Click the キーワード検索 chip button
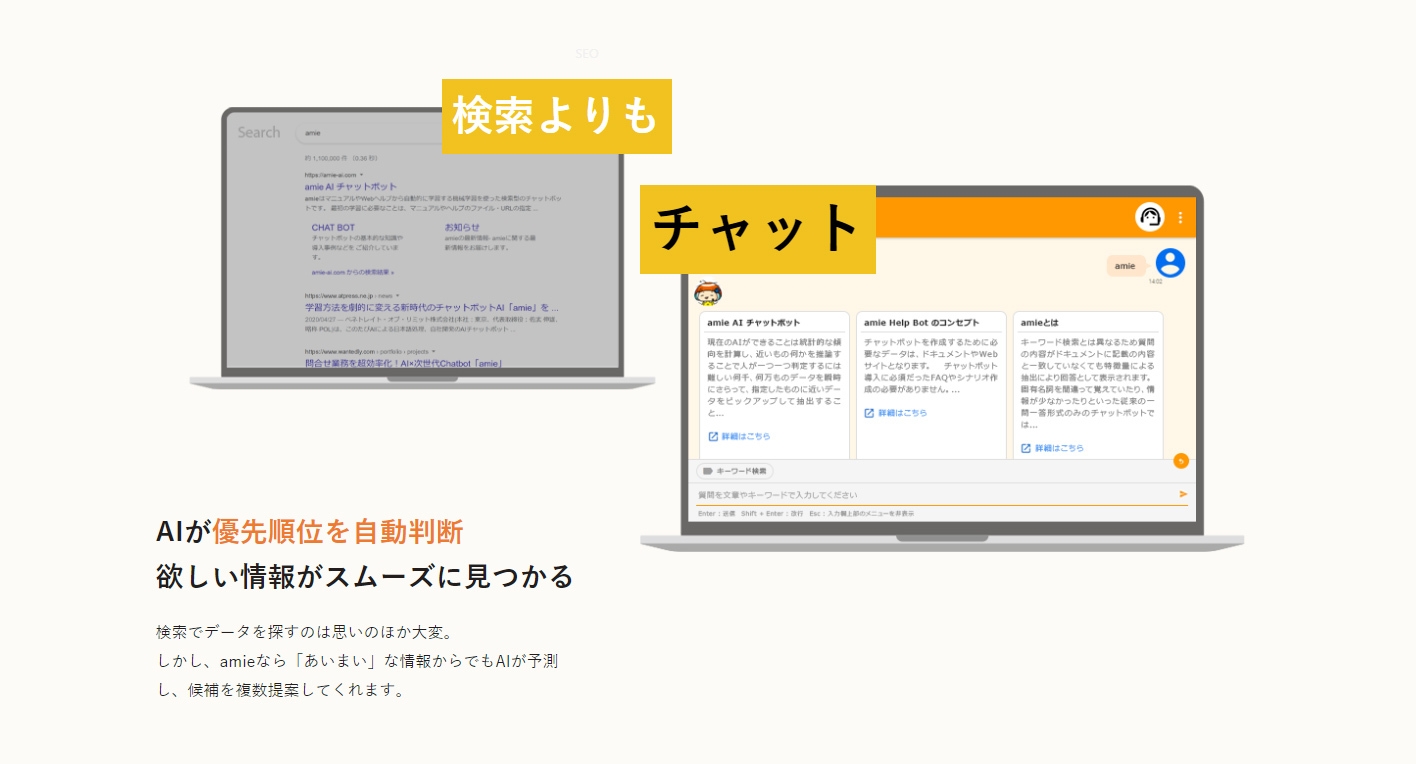The width and height of the screenshot is (1416, 764). (735, 471)
